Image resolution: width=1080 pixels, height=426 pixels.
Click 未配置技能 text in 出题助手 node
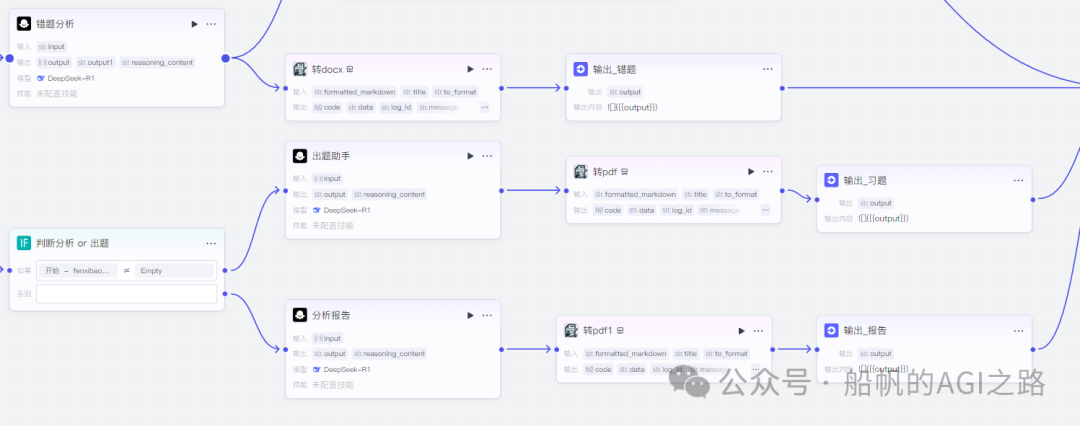coord(333,225)
